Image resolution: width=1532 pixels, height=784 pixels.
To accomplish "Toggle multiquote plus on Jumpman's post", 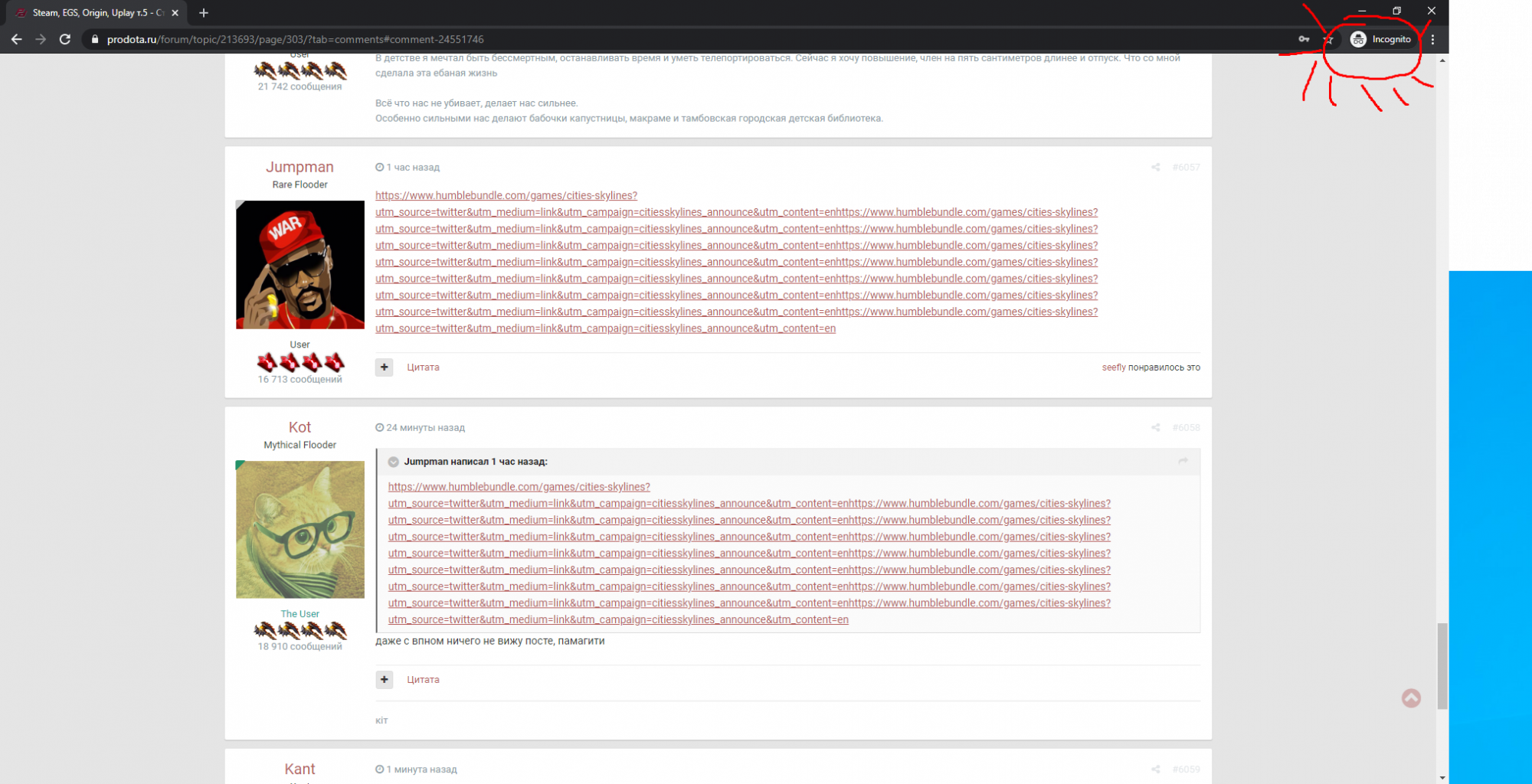I will click(385, 367).
